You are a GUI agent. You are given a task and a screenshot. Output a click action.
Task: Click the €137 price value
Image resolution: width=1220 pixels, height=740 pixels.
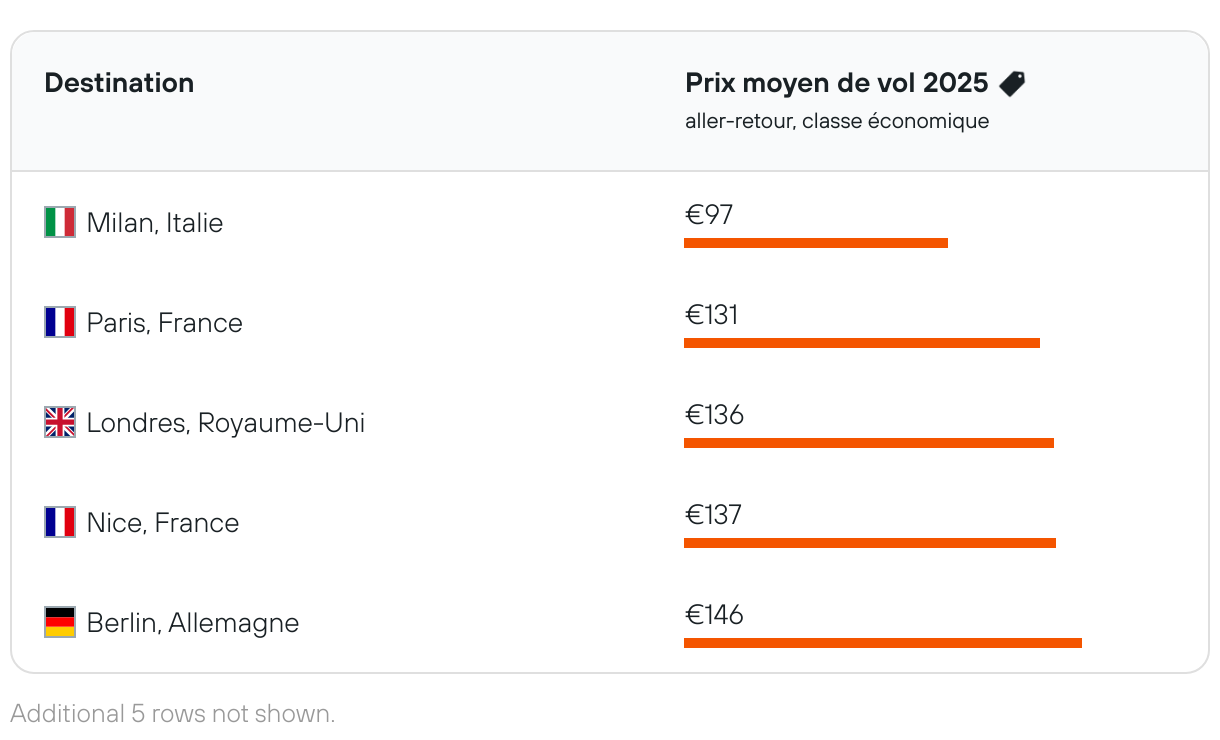point(713,515)
